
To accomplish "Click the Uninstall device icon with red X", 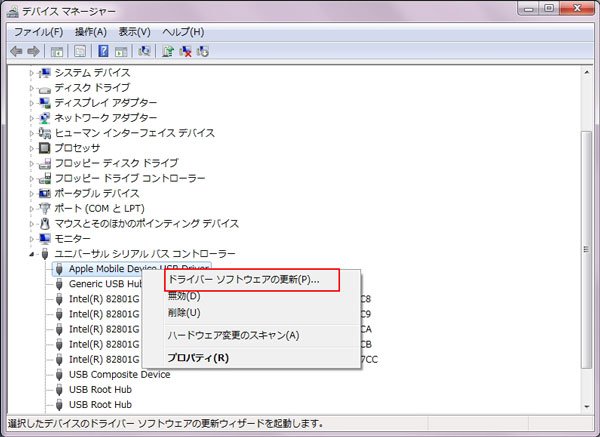I will pos(185,51).
